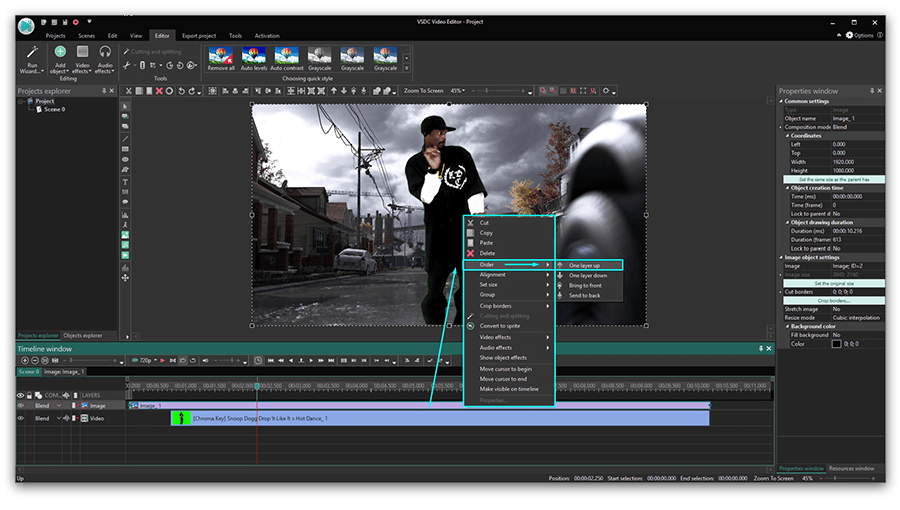Toggle the eye icon in the layers header
Screen dimensions: 900x510
(21, 395)
